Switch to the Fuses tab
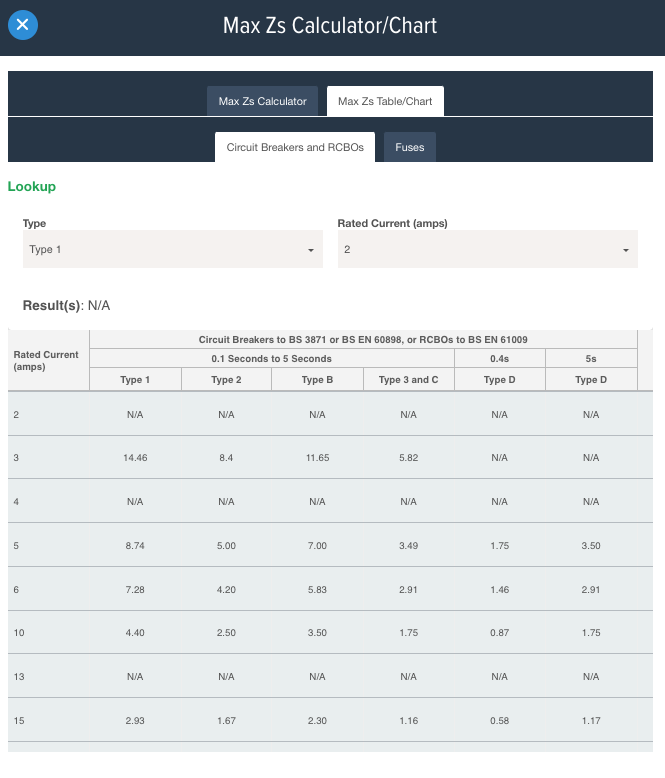Screen dimensions: 665x778 [x=410, y=147]
